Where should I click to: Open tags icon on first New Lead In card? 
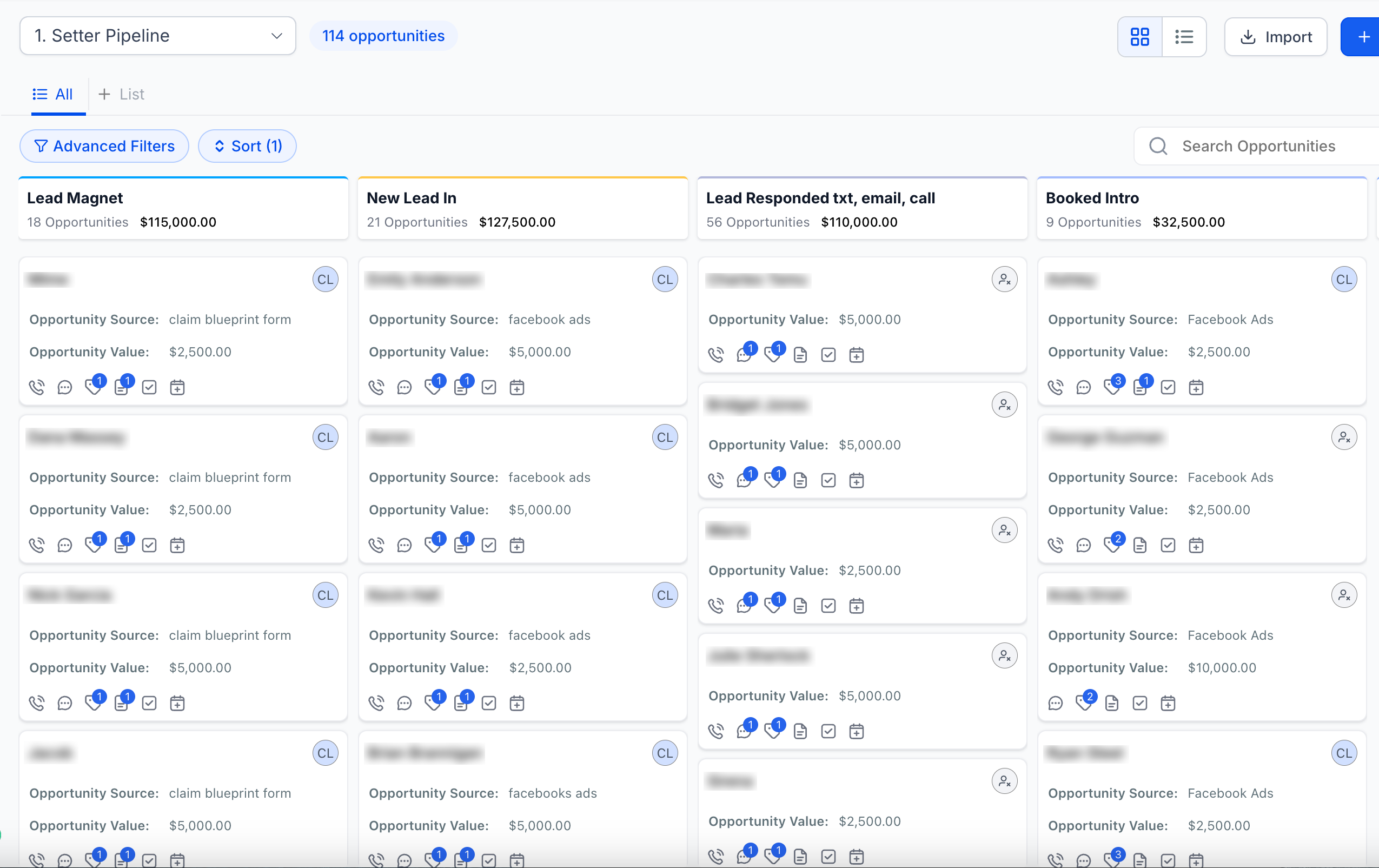tap(433, 388)
